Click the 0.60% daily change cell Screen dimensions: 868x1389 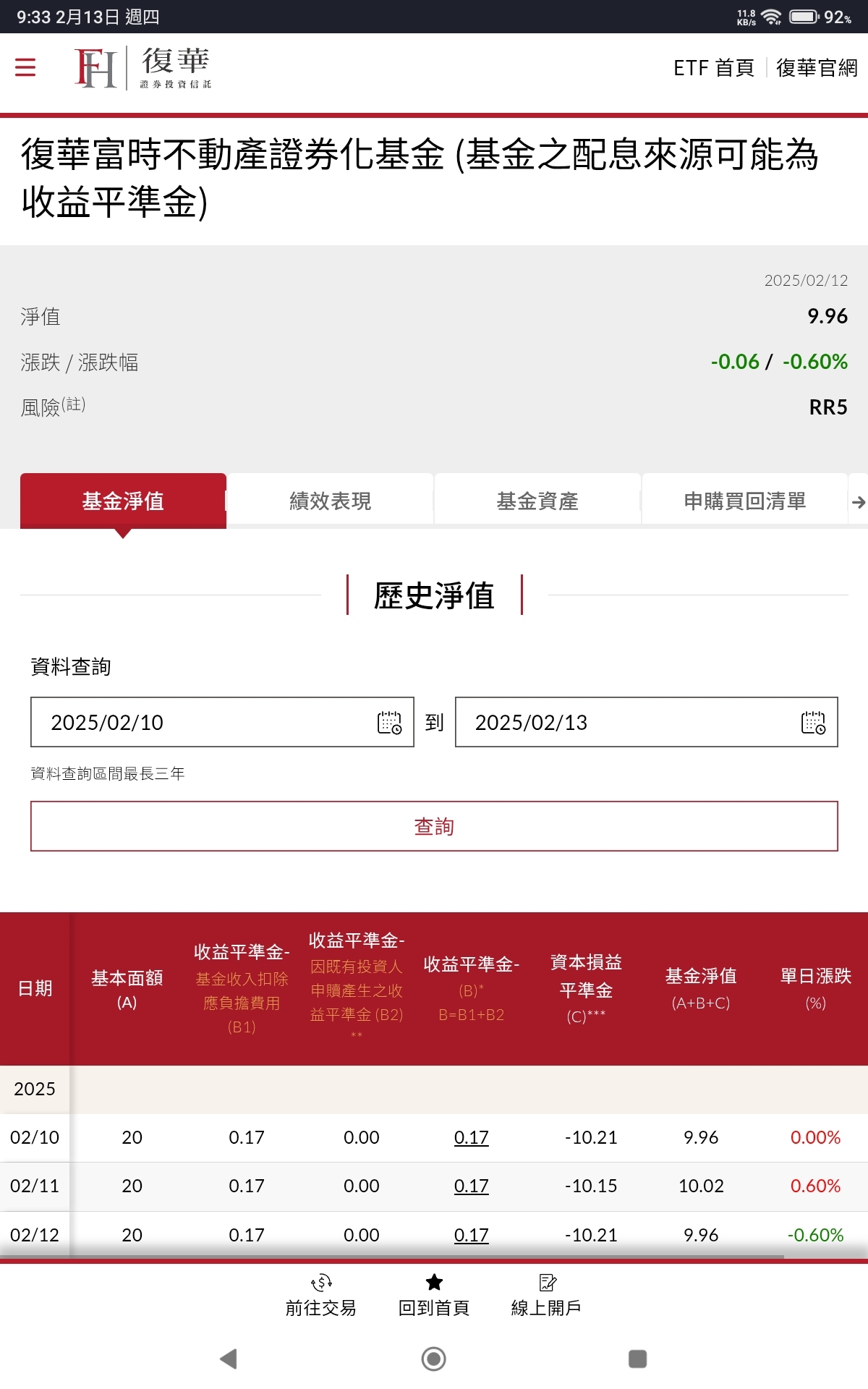[x=816, y=1186]
